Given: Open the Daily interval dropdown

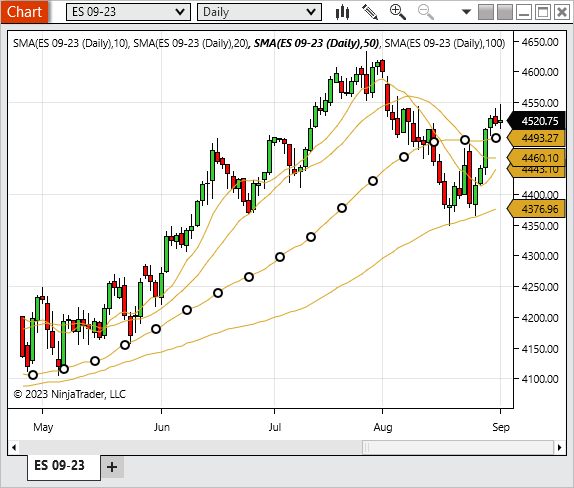Looking at the screenshot, I should click(260, 12).
